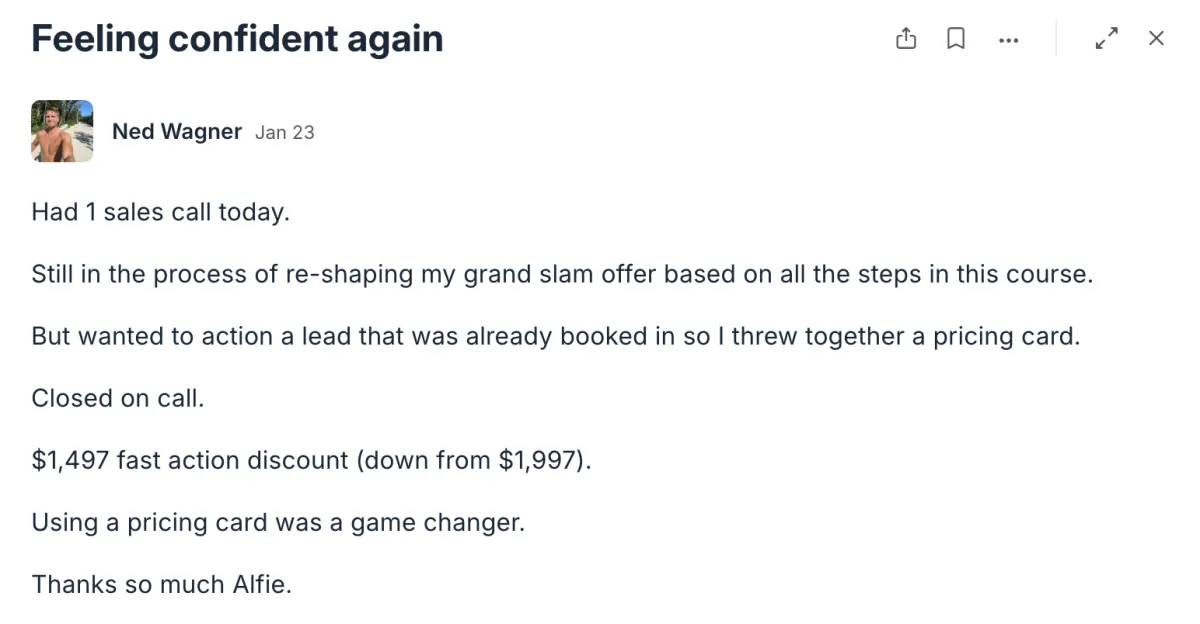The image size is (1200, 624).
Task: Open the three-dot more options menu
Action: coord(1008,40)
